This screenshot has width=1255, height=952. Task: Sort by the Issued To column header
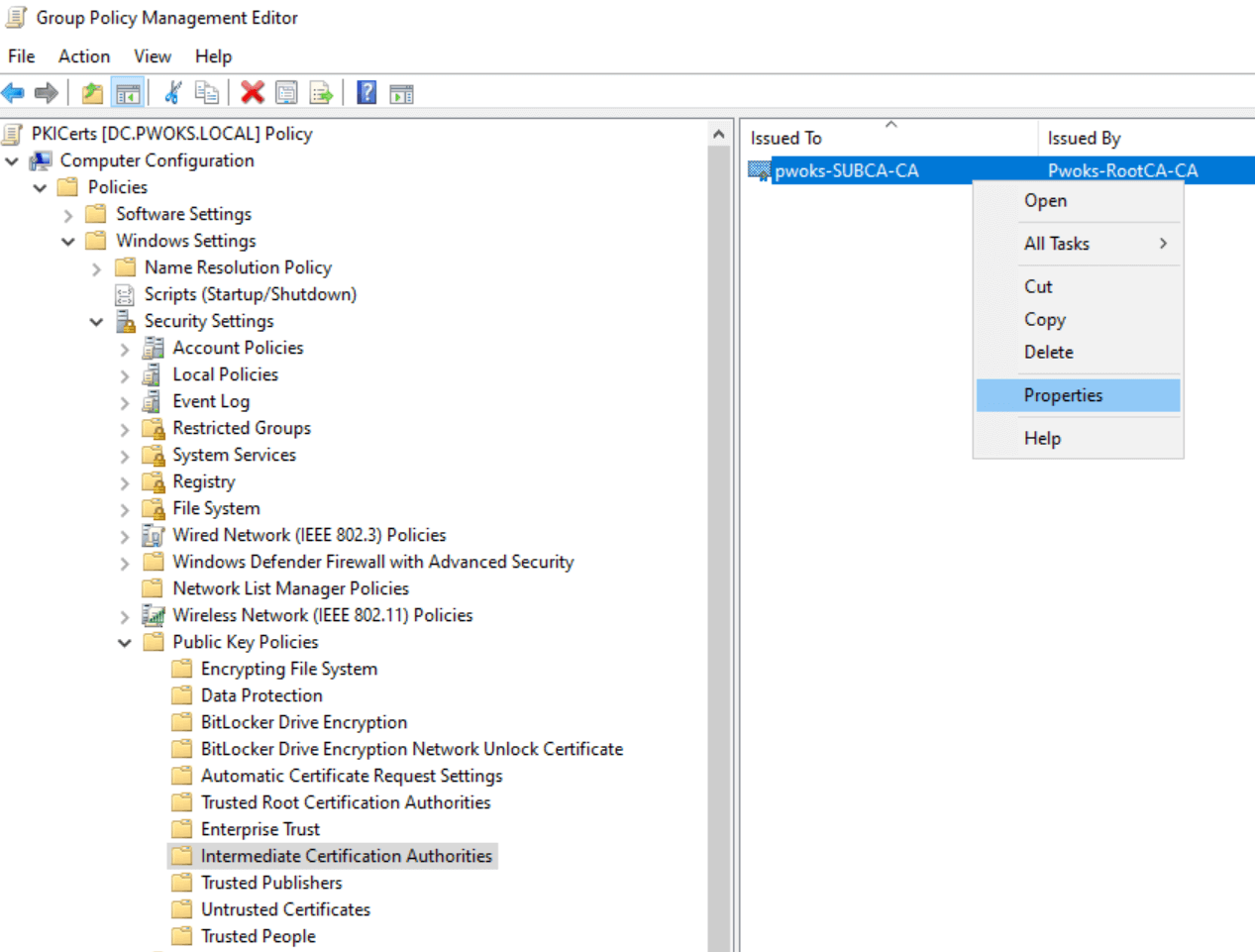tap(889, 138)
